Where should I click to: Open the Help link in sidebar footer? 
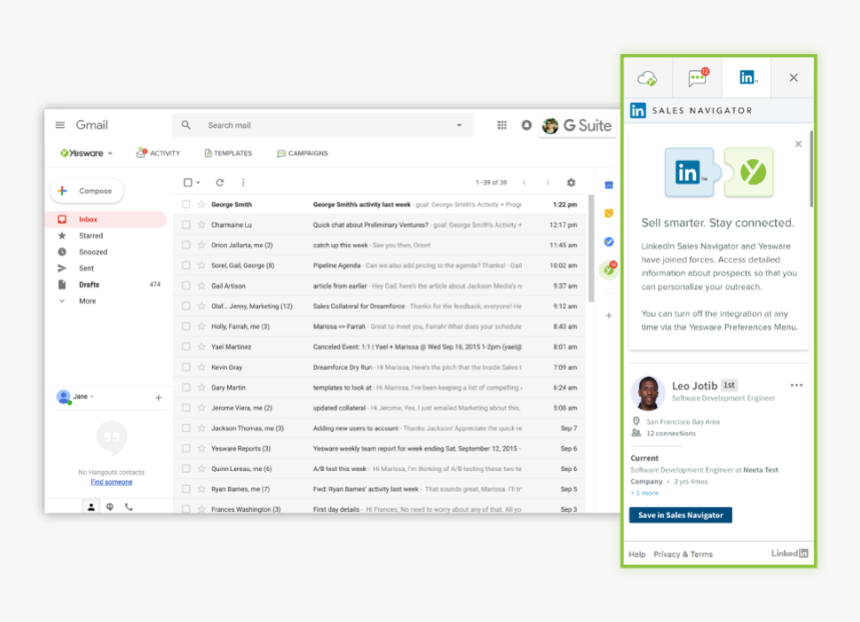click(x=637, y=554)
